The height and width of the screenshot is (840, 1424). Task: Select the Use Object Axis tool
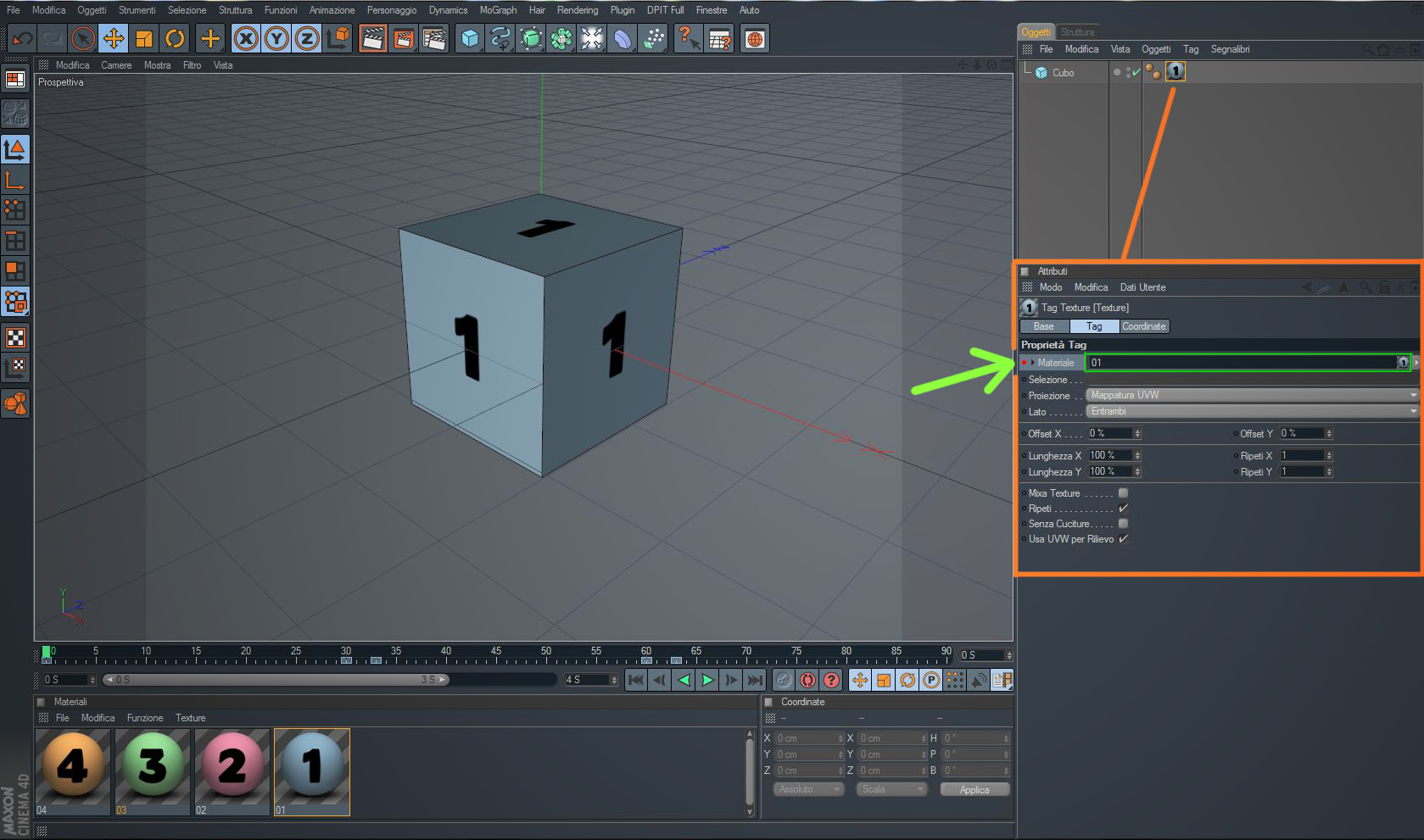point(15,180)
